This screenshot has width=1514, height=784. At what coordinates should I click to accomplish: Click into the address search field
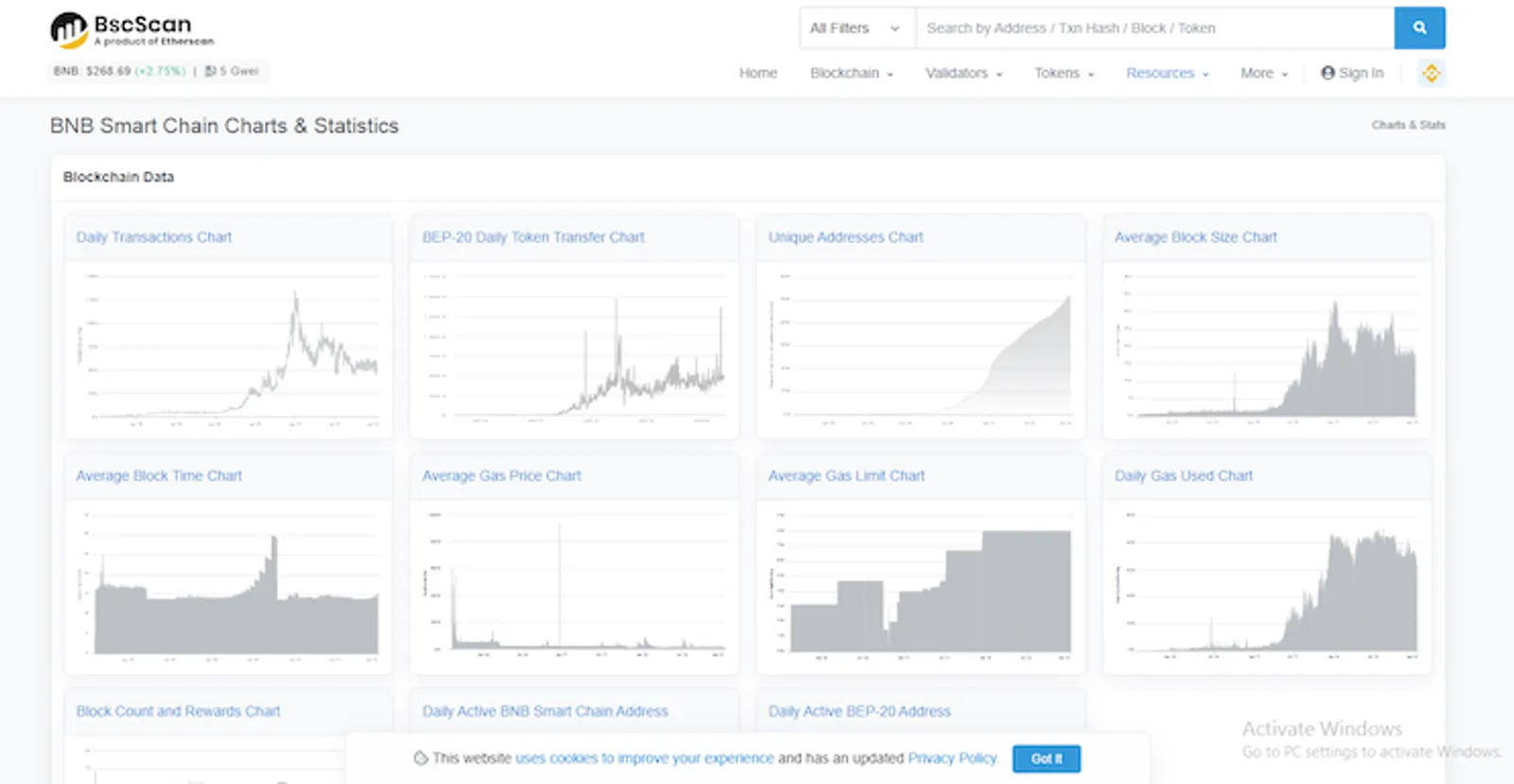point(1154,28)
